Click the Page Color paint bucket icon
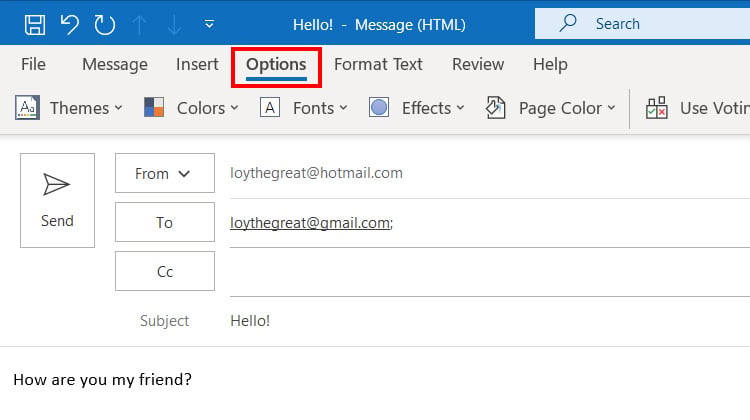750x420 pixels. pos(496,108)
